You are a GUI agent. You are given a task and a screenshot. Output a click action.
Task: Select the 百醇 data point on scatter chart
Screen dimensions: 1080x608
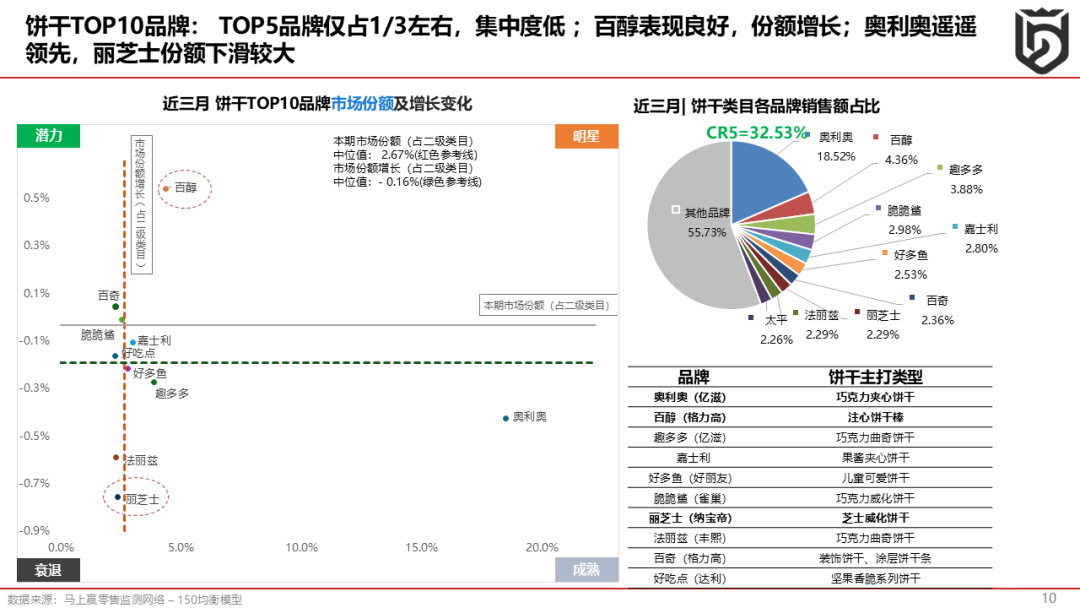point(166,188)
